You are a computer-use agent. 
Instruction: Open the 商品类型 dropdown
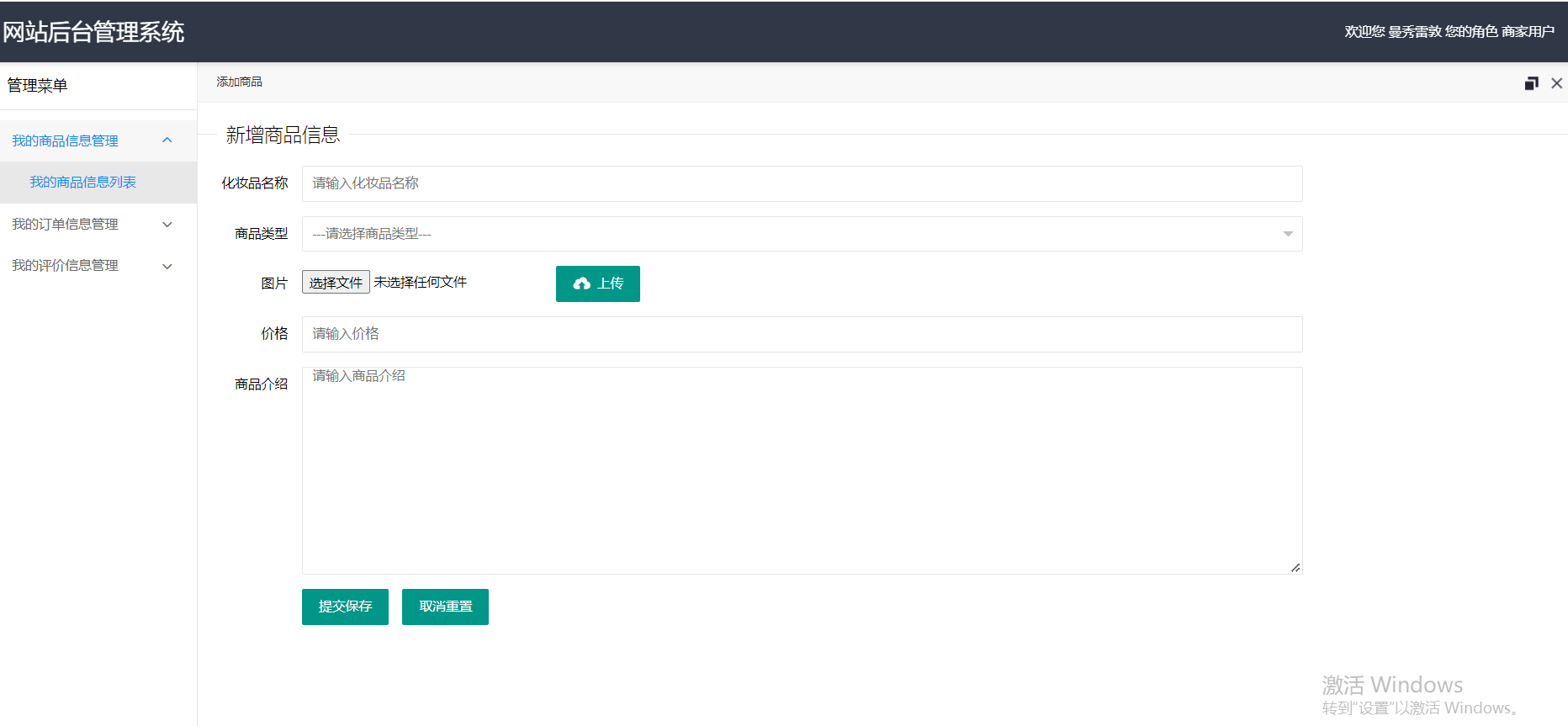pos(791,234)
